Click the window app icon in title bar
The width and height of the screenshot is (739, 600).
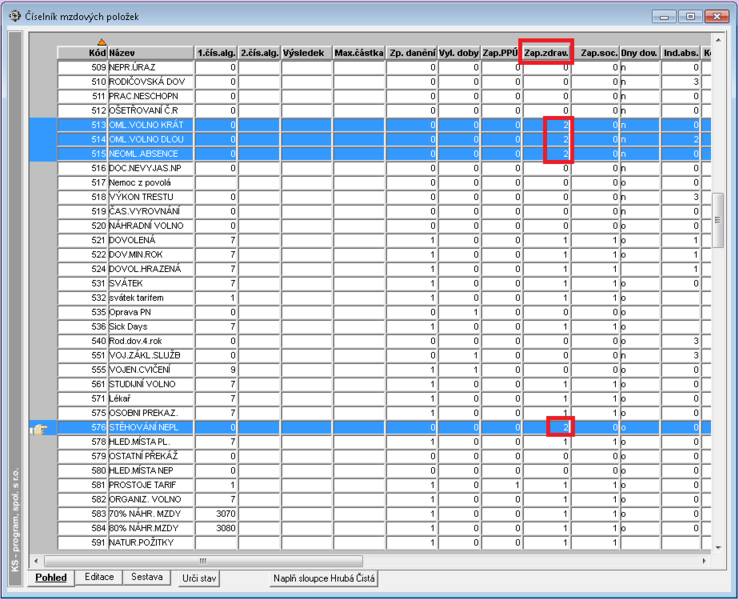click(15, 16)
